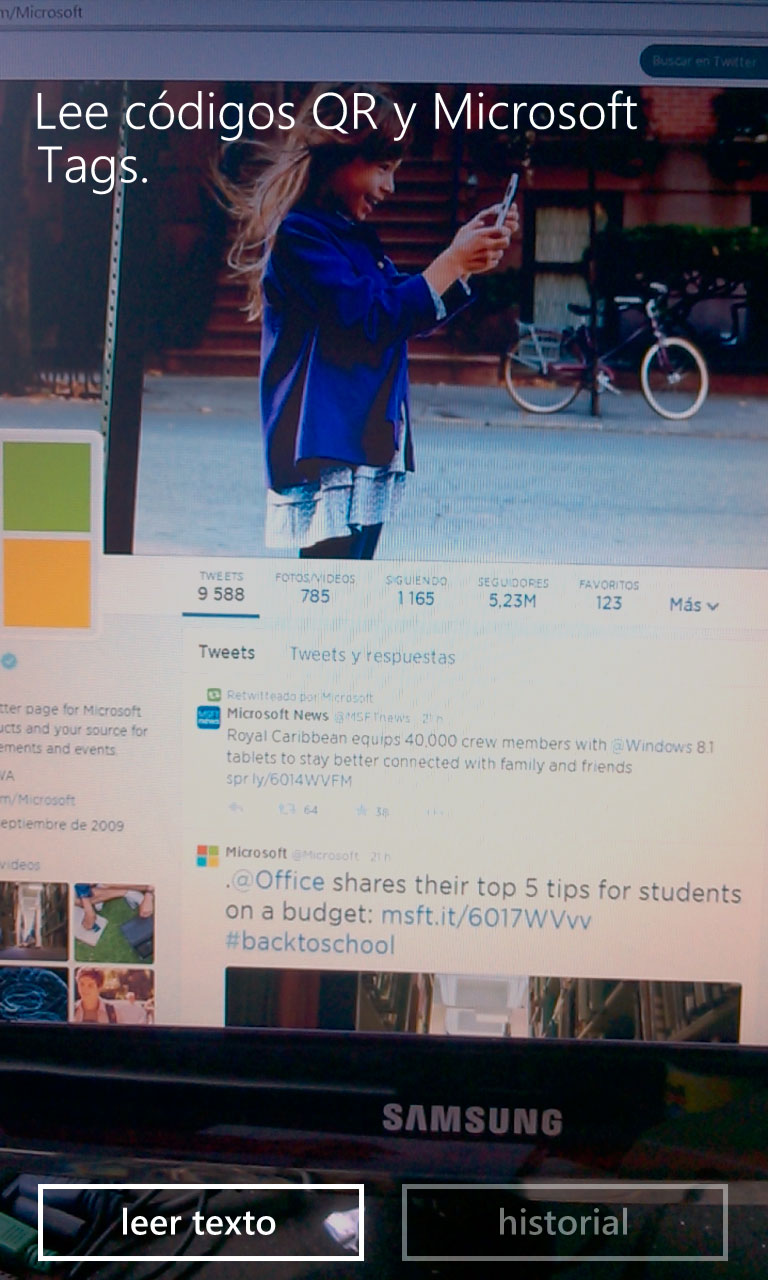
Task: Click the Microsoft four-color logo avatar in tweet
Action: pyautogui.click(x=207, y=856)
